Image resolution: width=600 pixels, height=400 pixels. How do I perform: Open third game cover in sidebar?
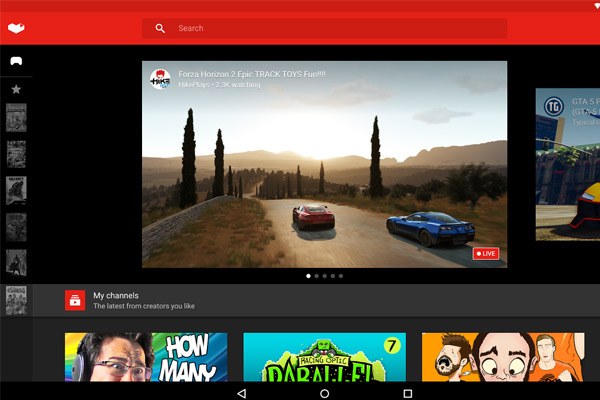[16, 190]
